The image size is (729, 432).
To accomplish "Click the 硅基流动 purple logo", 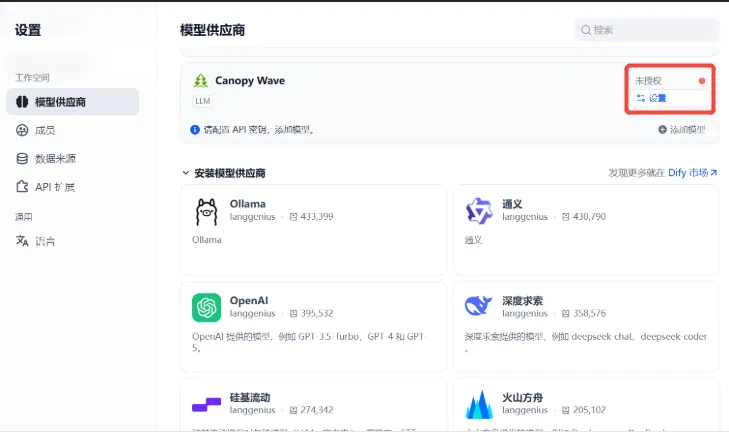I will 206,404.
